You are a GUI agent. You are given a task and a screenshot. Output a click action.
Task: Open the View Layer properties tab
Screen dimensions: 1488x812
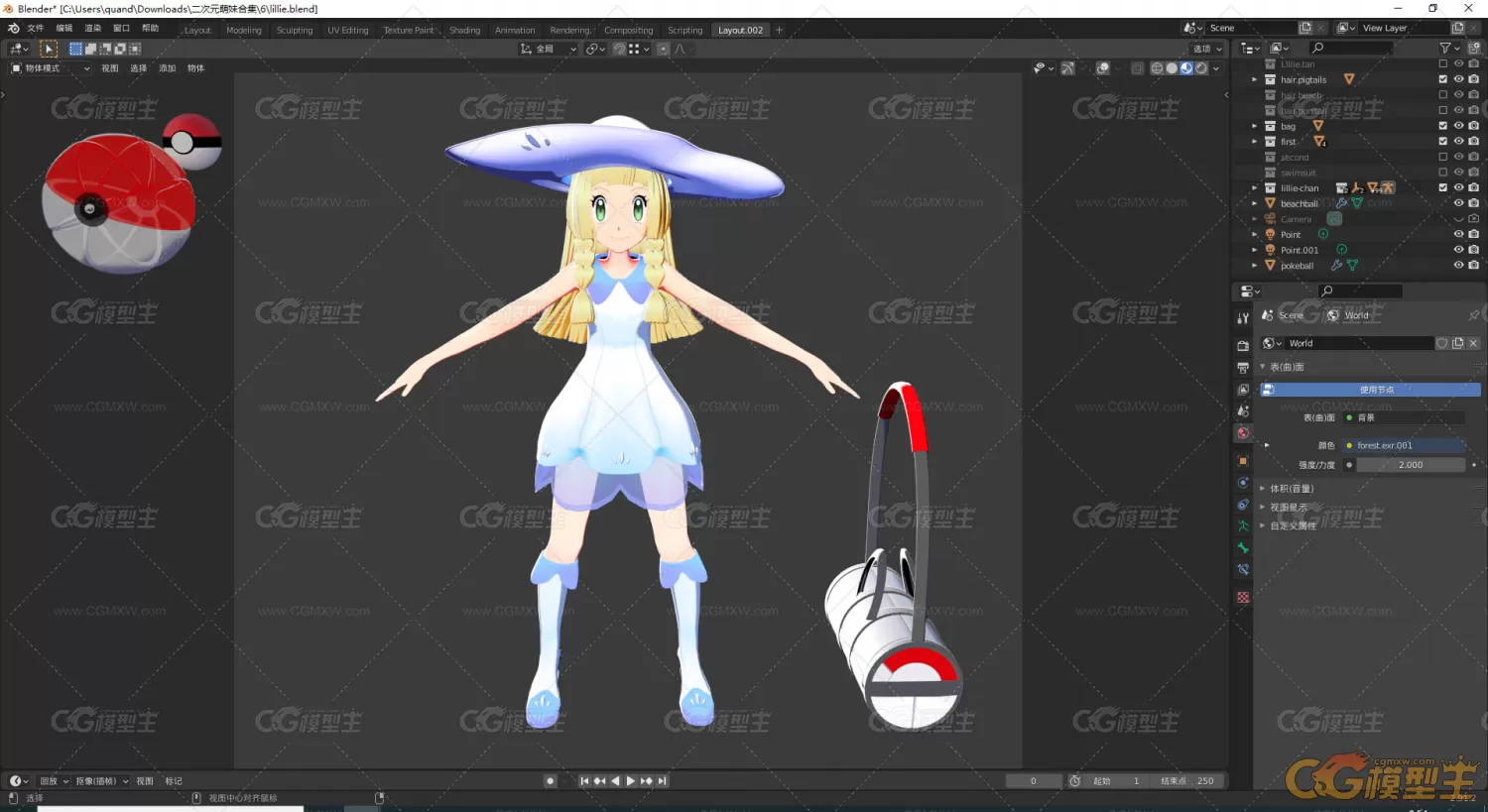point(1243,390)
